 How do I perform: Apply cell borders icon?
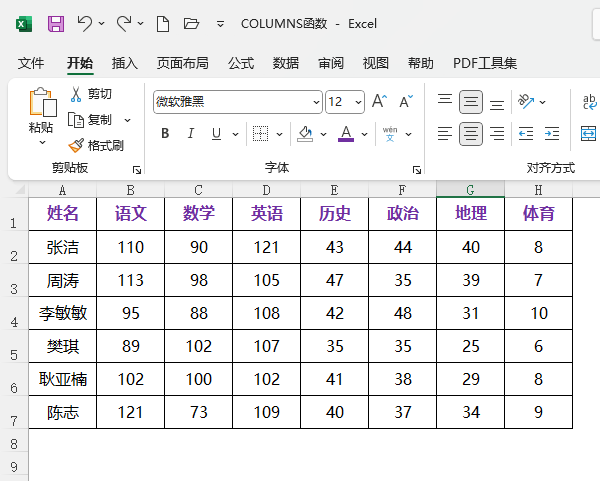pyautogui.click(x=261, y=134)
